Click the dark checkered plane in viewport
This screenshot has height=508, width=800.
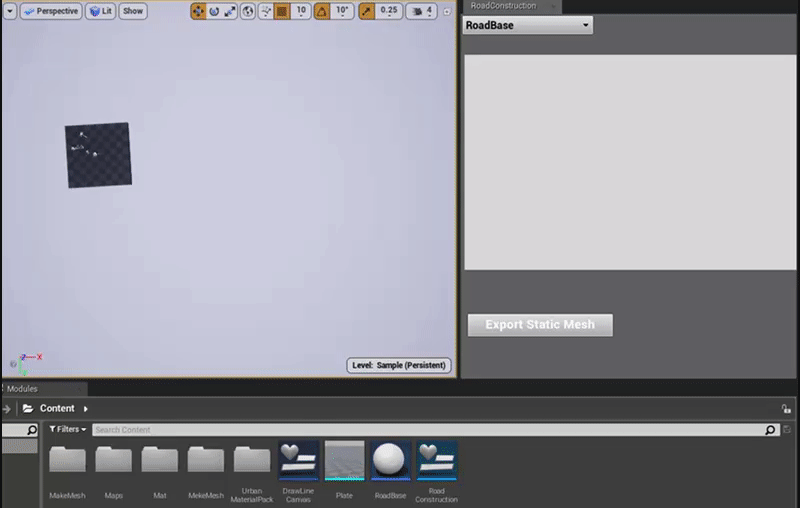98,155
